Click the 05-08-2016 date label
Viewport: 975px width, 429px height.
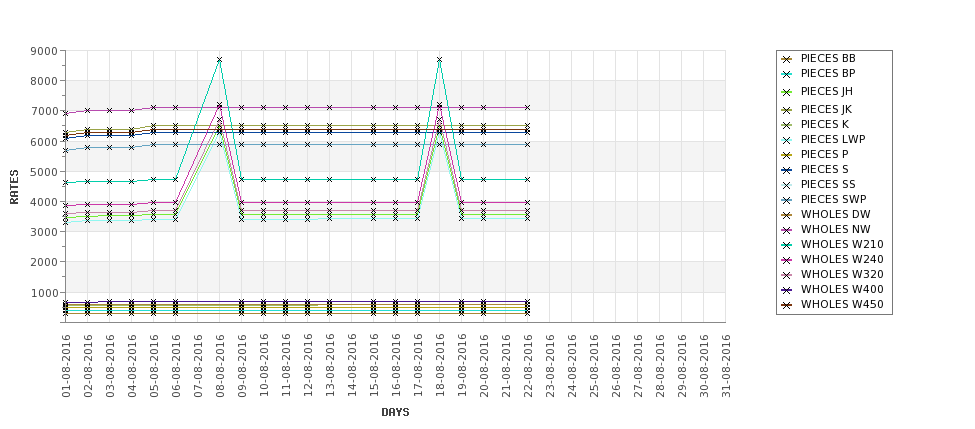pyautogui.click(x=154, y=366)
